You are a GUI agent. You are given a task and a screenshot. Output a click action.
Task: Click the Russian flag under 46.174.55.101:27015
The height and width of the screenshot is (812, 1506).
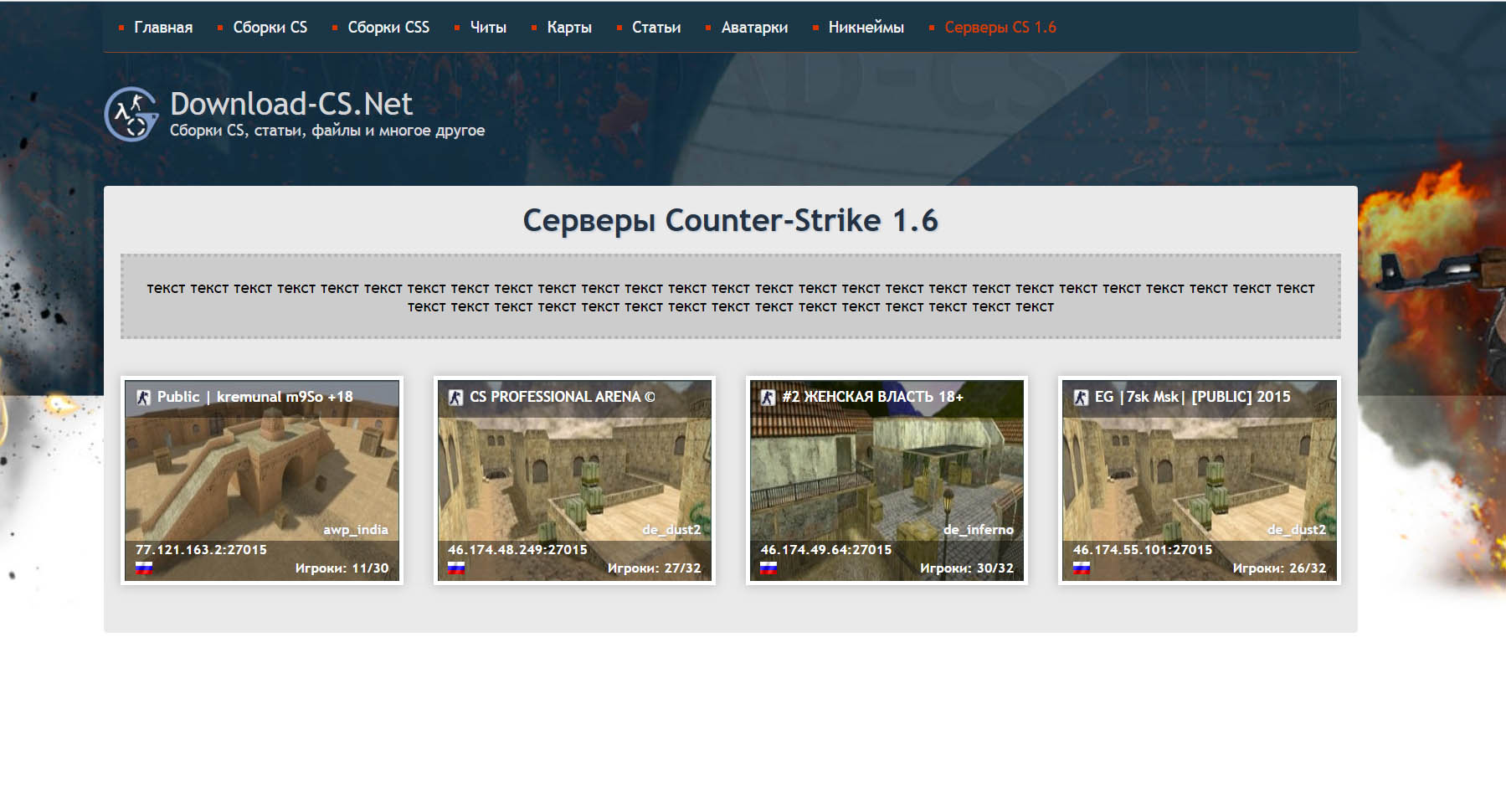click(x=1082, y=568)
